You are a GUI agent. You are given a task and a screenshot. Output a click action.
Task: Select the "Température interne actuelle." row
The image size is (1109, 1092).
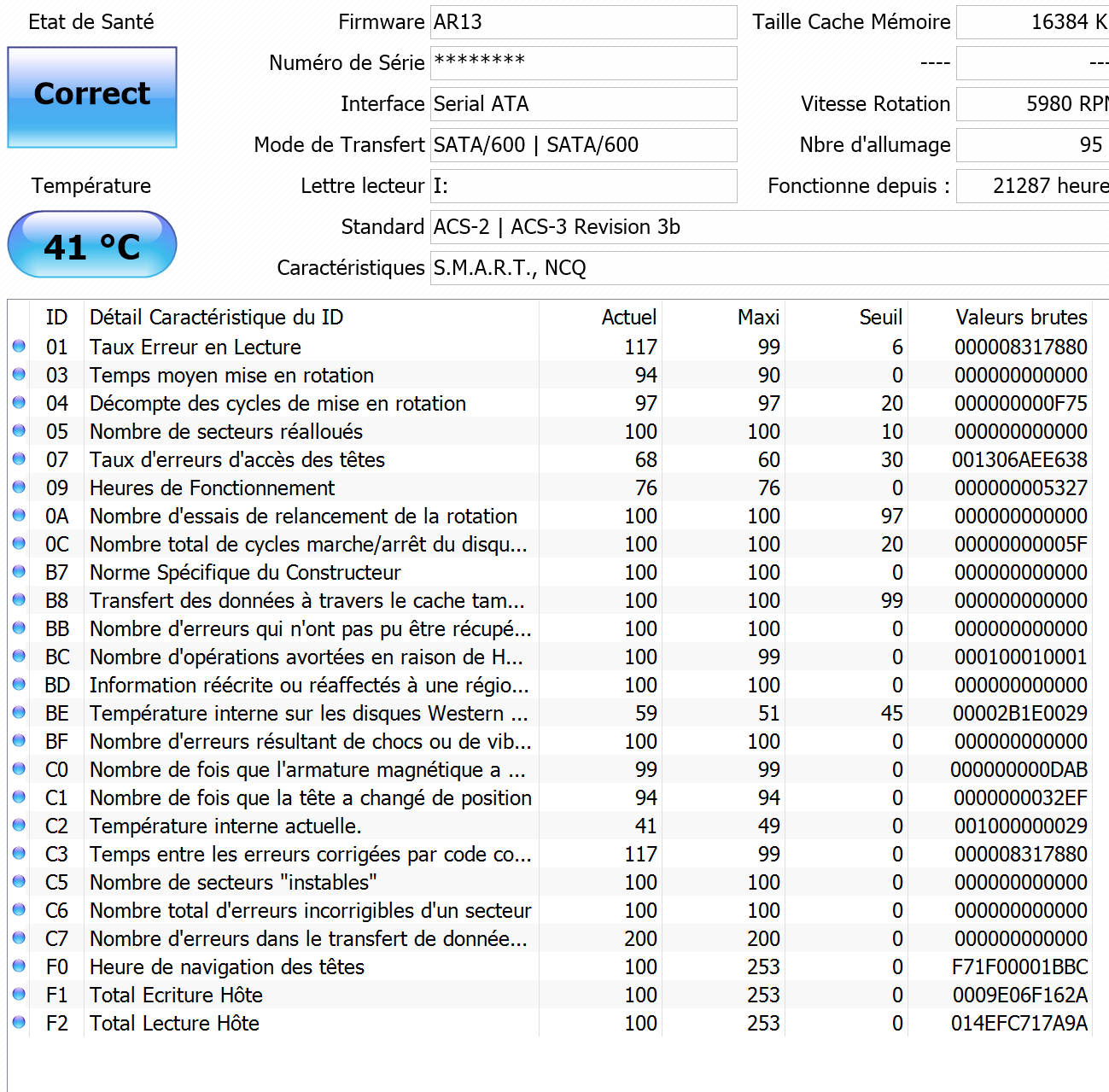(x=551, y=826)
